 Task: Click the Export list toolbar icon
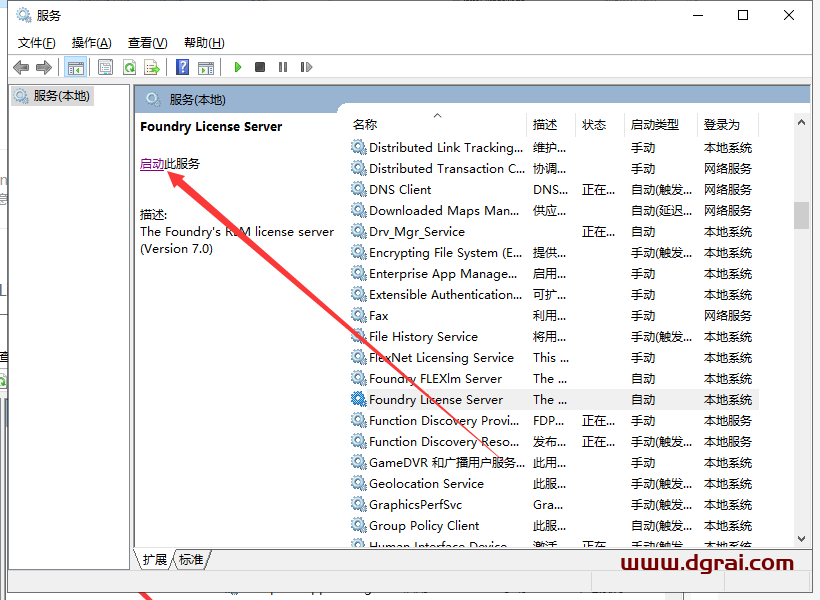coord(152,67)
